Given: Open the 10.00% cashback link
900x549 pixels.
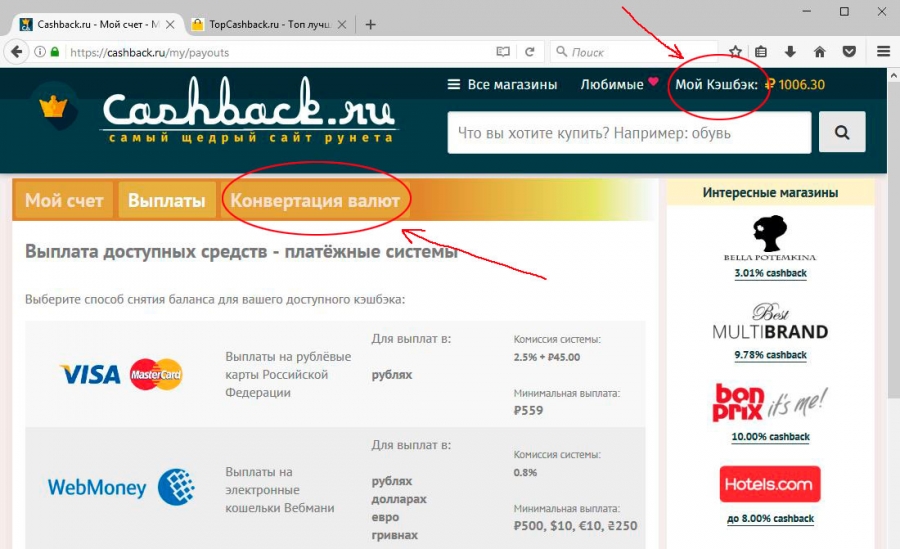Looking at the screenshot, I should point(770,436).
